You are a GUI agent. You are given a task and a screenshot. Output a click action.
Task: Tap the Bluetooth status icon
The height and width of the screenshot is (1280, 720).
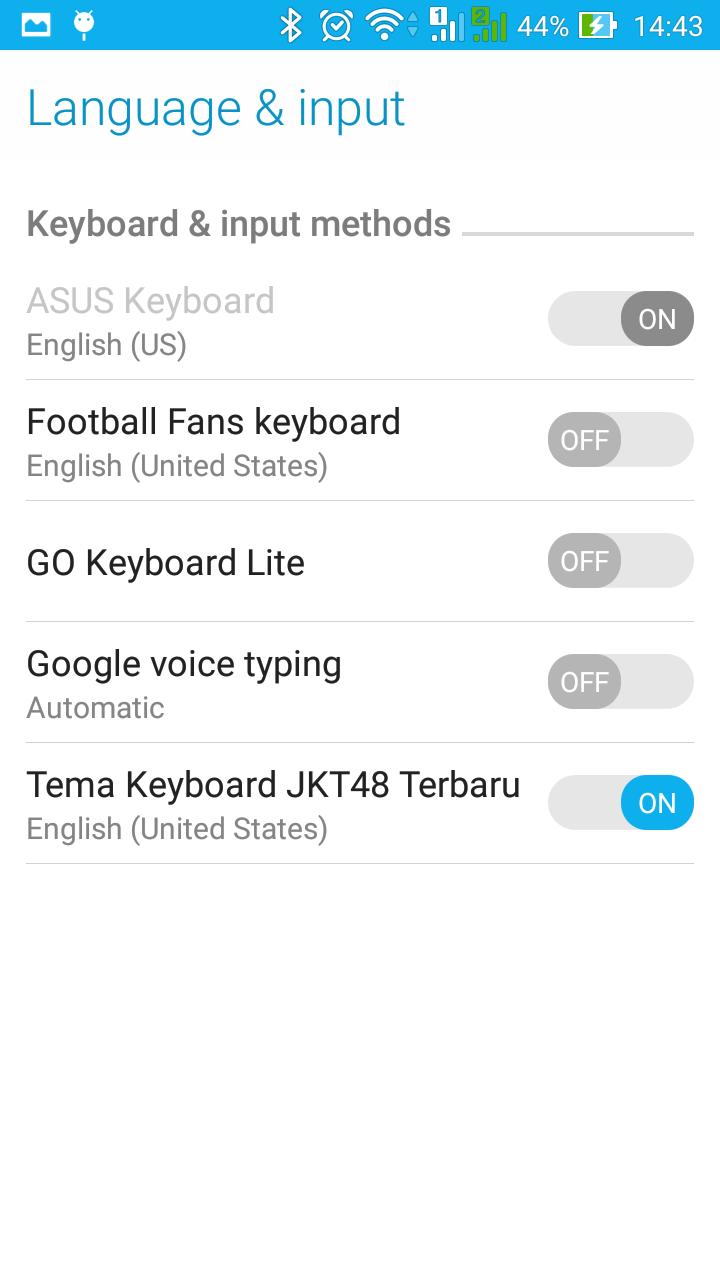[x=290, y=25]
